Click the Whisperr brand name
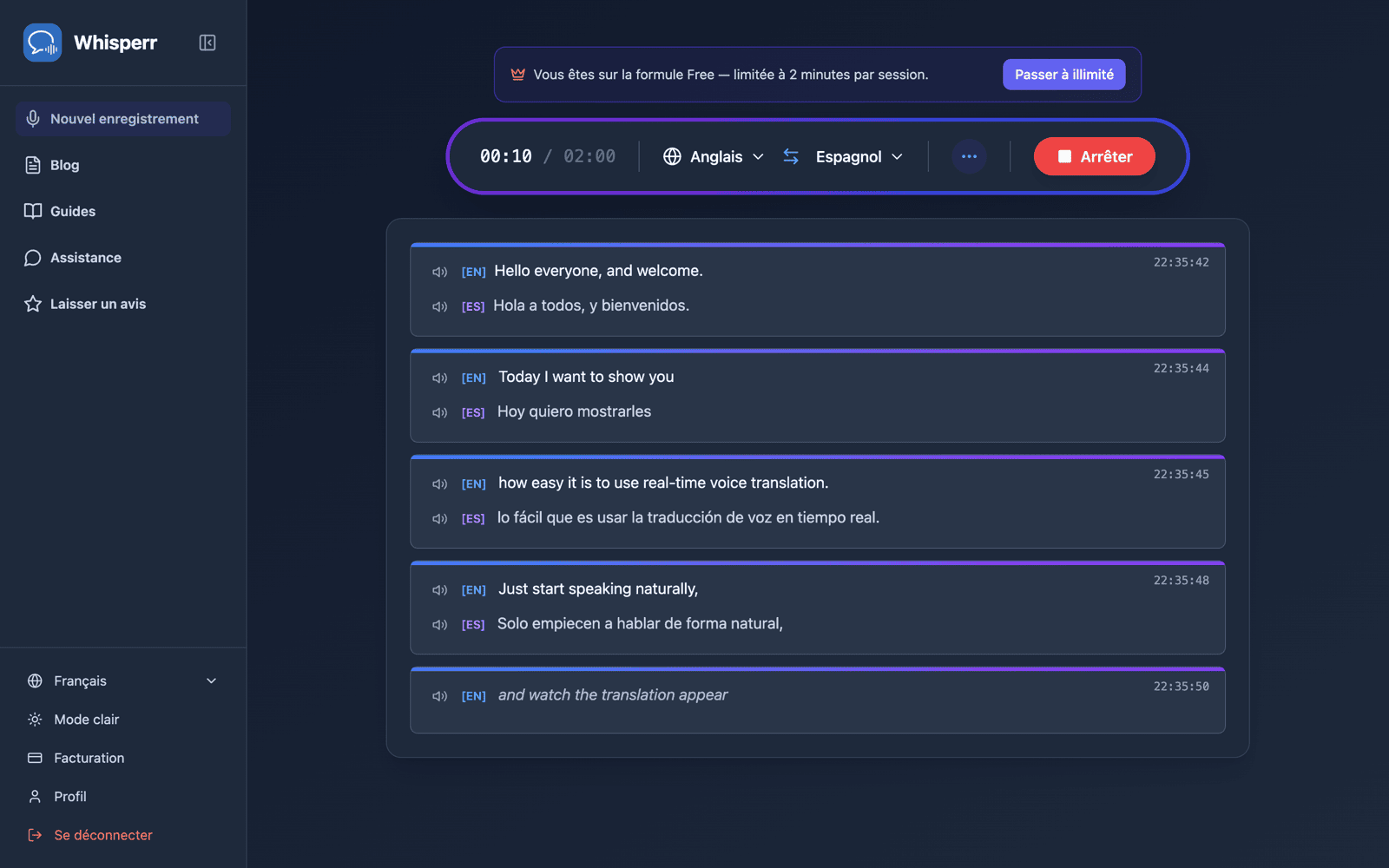This screenshot has width=1389, height=868. tap(115, 43)
